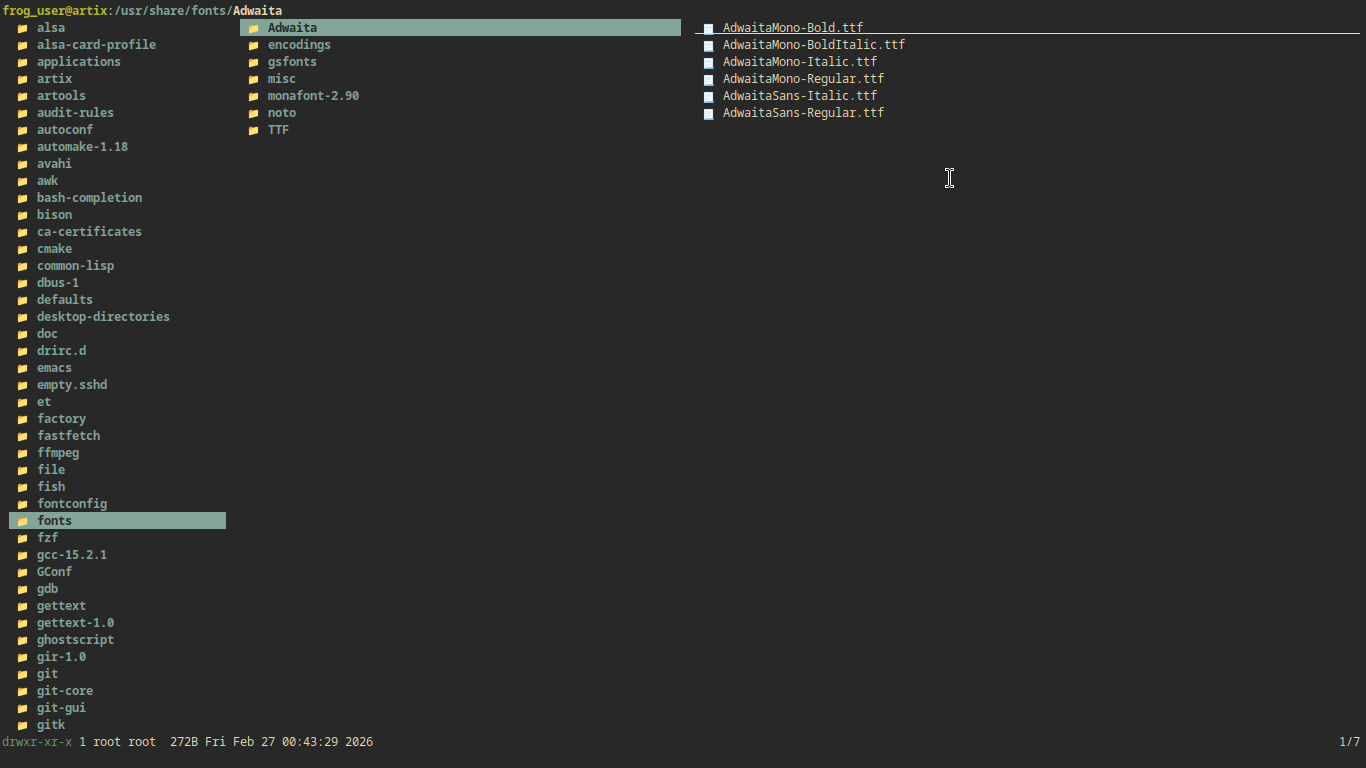Screen dimensions: 1366x768
Task: Open the monafont-2.90 folder
Action: [313, 96]
